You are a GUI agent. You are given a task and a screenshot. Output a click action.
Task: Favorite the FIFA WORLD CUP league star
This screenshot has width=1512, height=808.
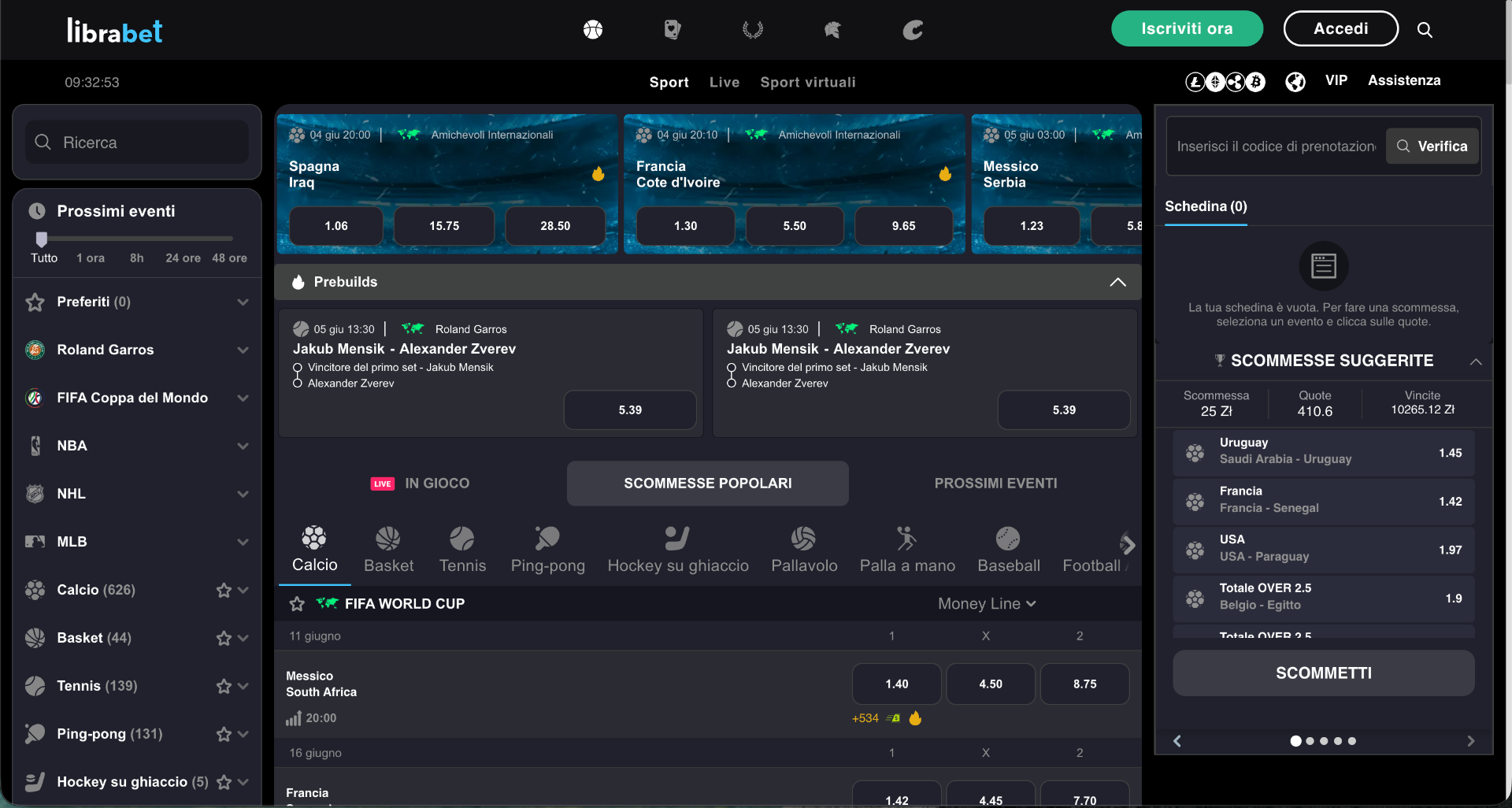(297, 604)
